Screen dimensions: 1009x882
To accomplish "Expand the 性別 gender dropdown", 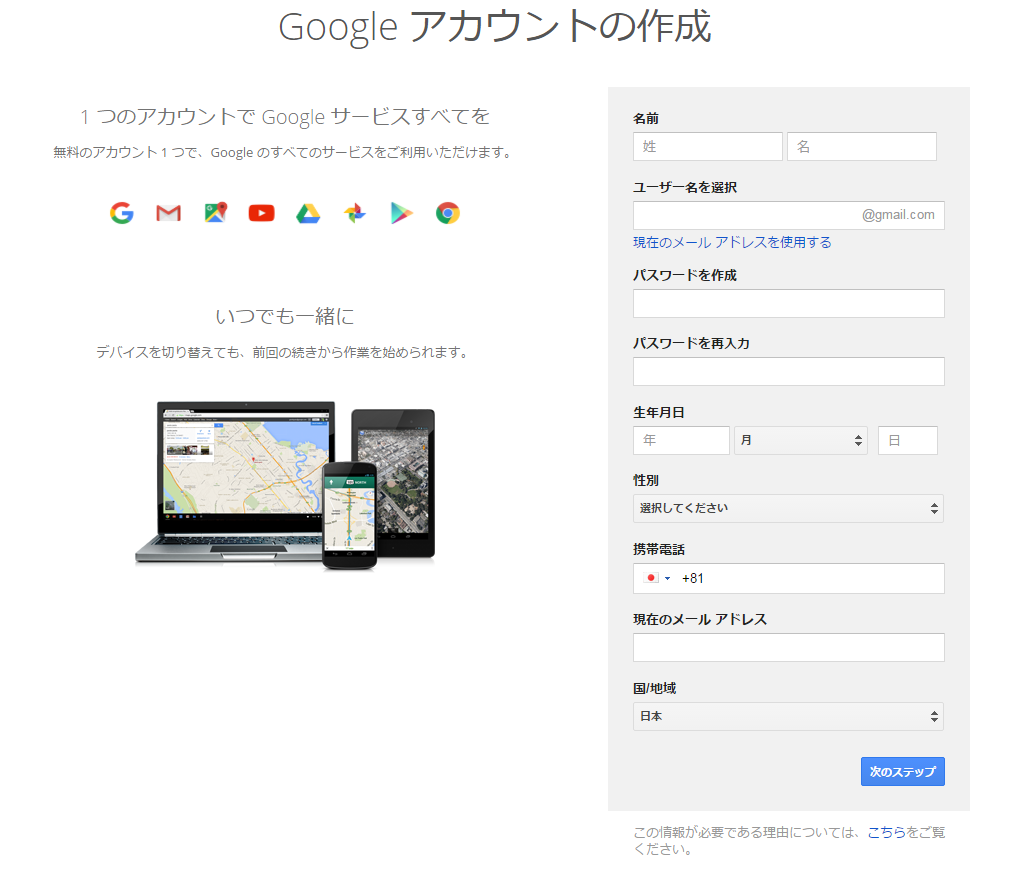I will pos(788,508).
